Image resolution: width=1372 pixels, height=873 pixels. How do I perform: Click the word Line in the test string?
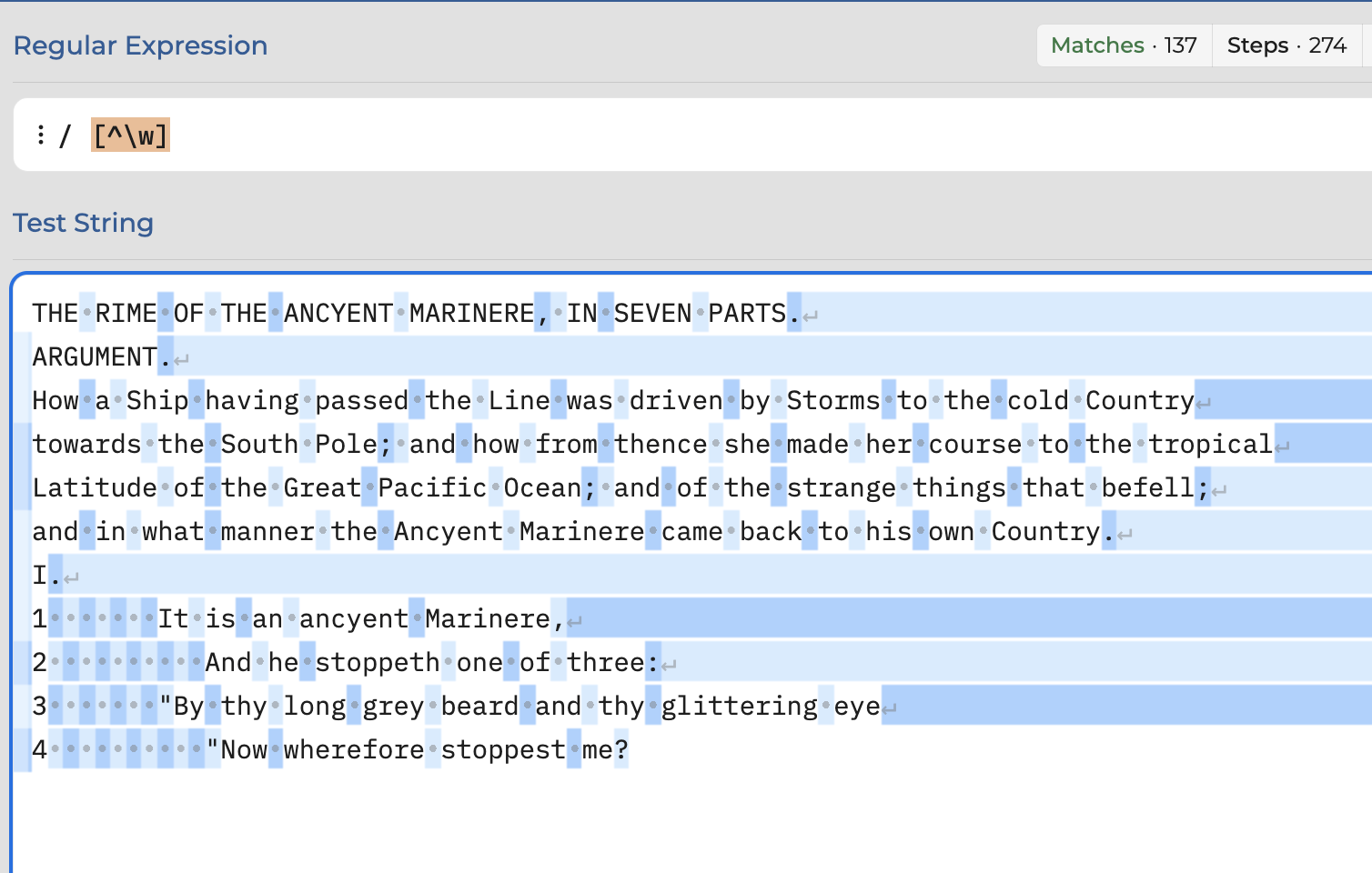point(519,401)
